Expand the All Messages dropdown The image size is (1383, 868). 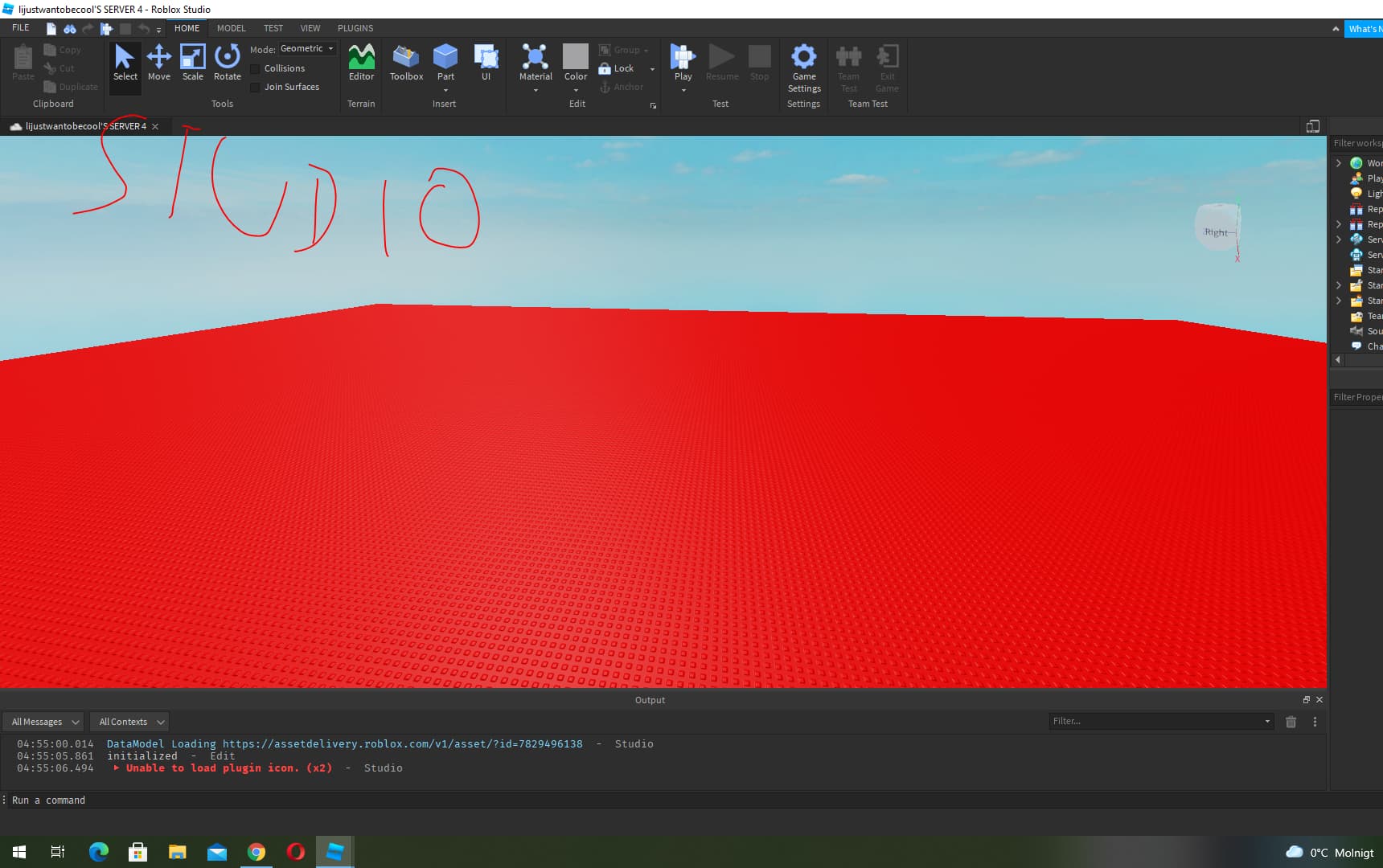(43, 722)
